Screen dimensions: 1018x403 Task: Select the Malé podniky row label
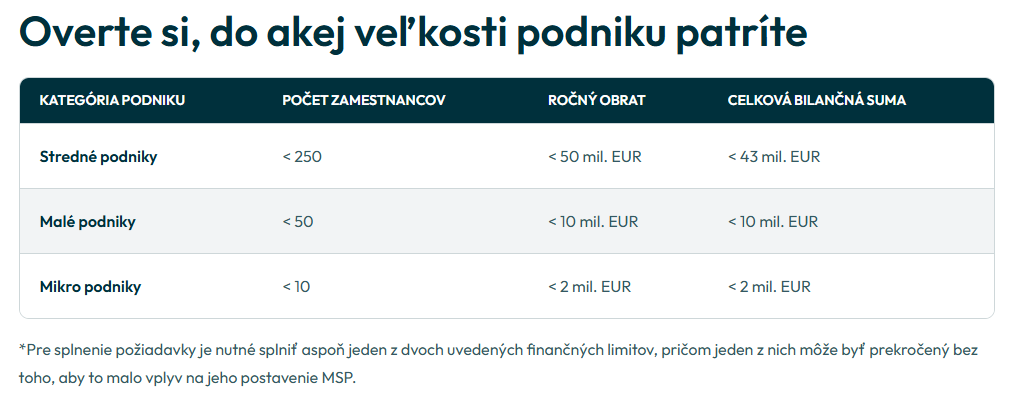point(88,222)
